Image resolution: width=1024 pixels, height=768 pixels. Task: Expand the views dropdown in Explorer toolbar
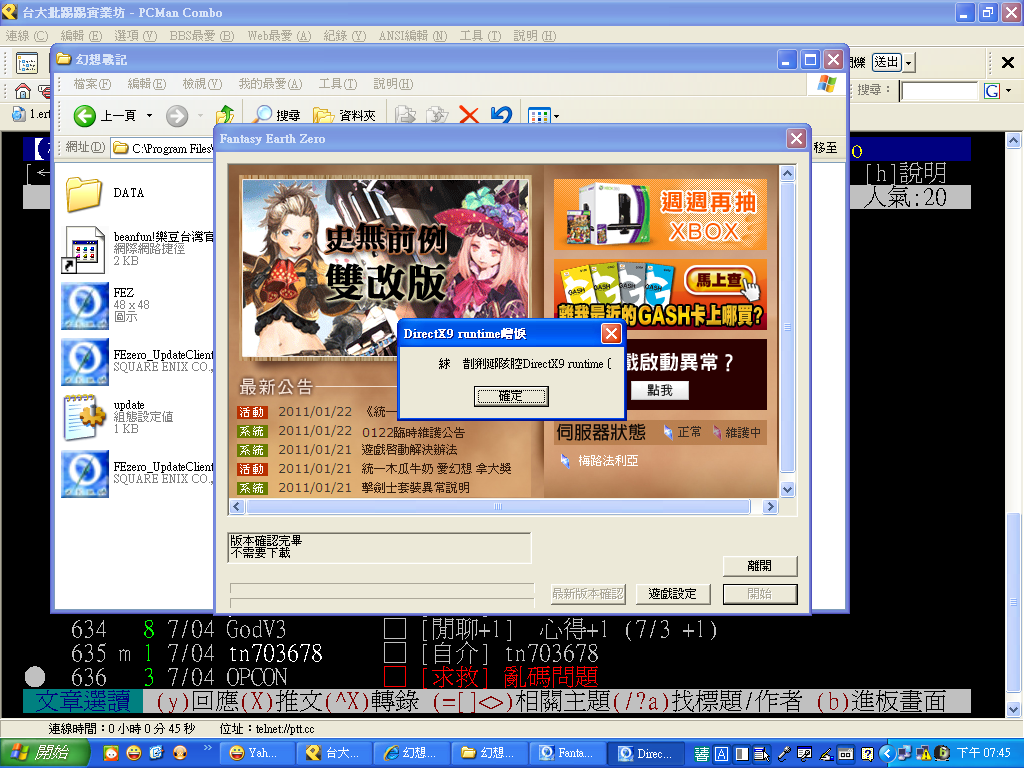[556, 116]
